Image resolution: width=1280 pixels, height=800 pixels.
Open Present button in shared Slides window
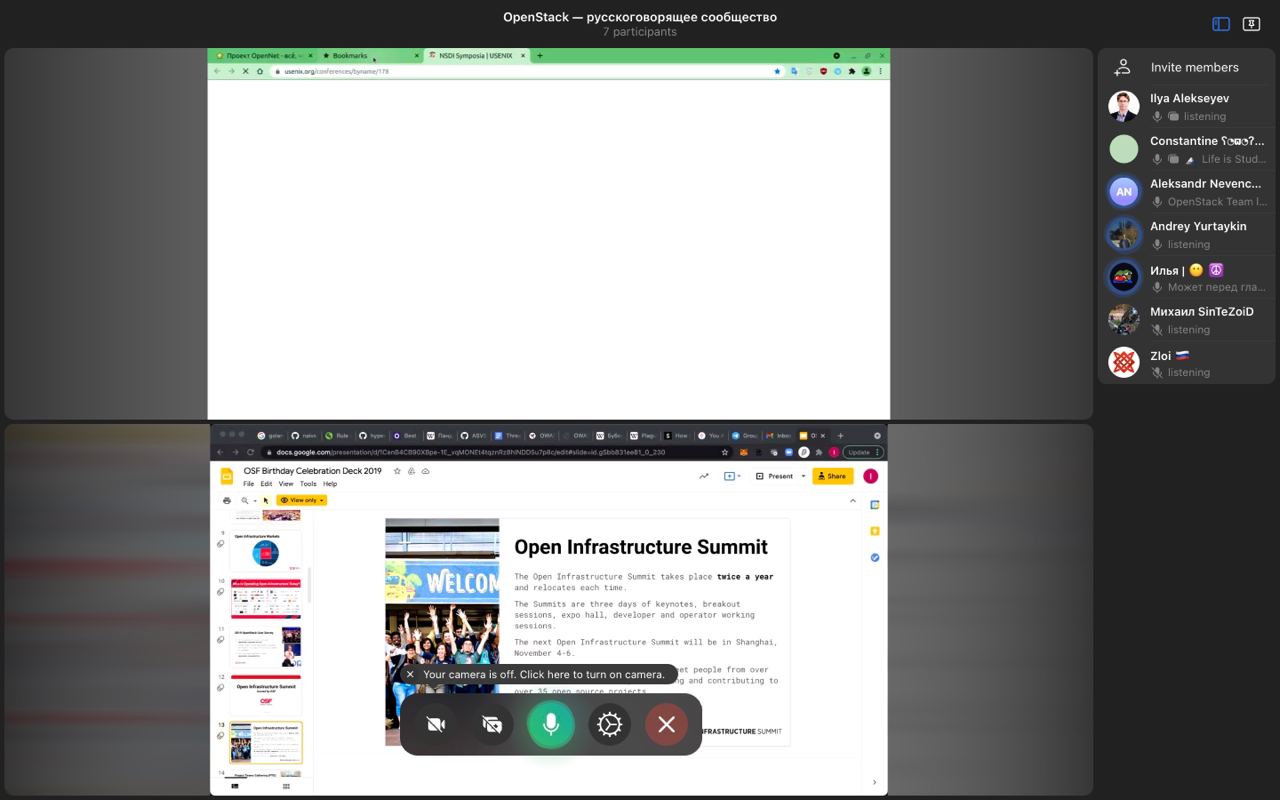tap(774, 476)
